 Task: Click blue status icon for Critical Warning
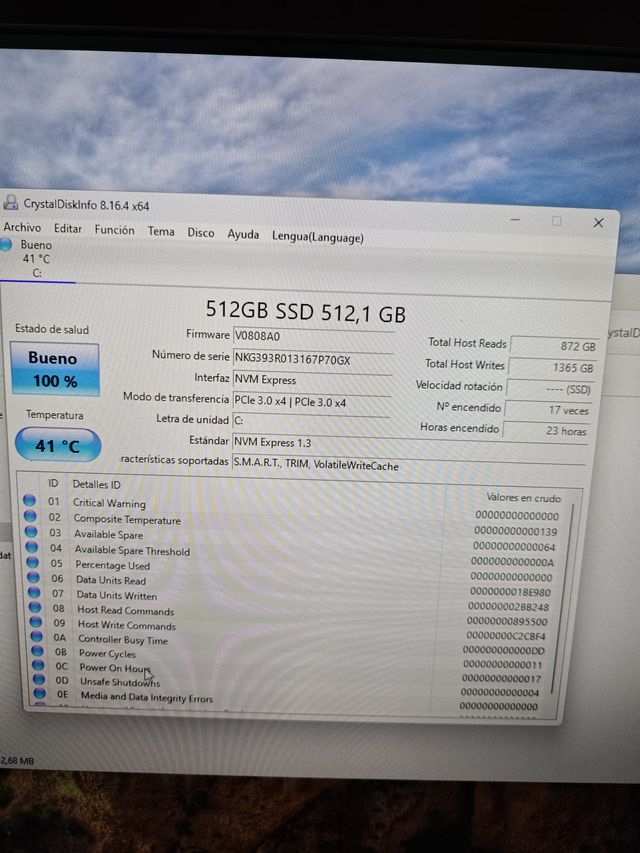coord(30,502)
